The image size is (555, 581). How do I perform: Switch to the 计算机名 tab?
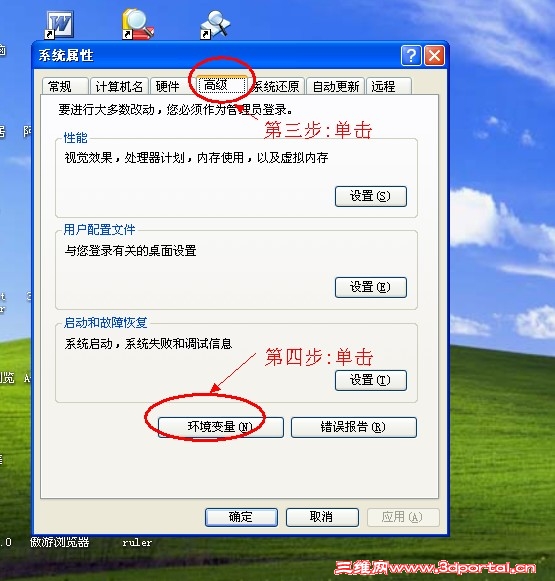tap(119, 86)
